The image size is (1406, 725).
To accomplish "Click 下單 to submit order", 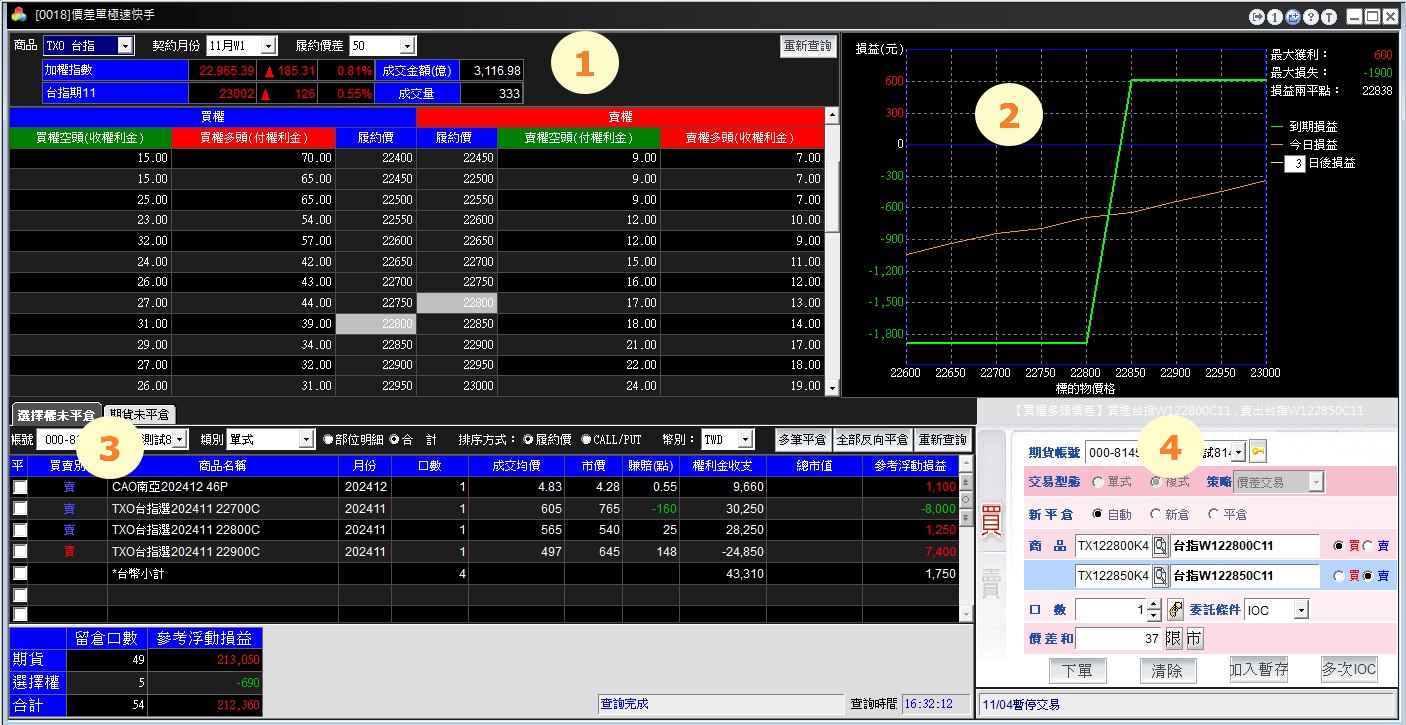I will (x=1077, y=671).
